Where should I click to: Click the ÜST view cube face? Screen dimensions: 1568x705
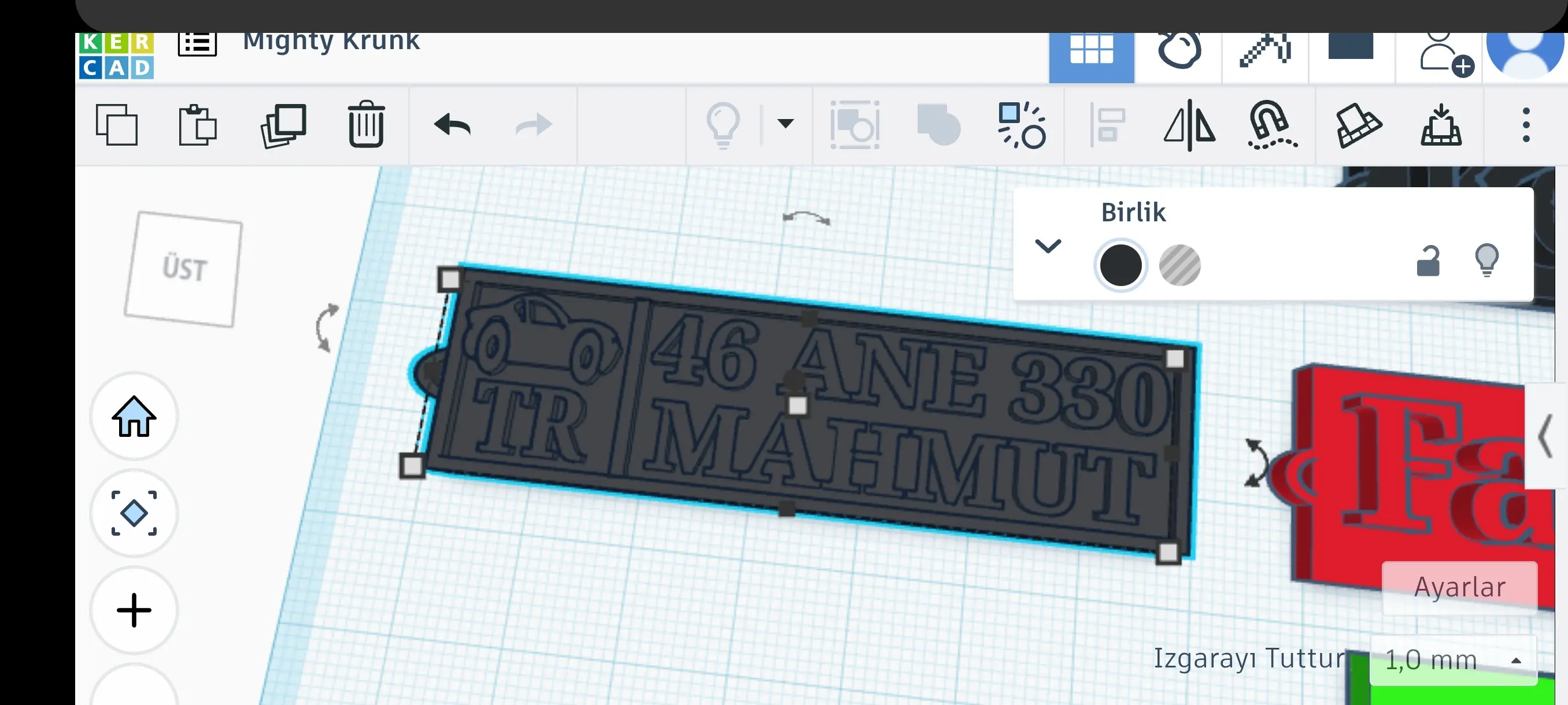click(184, 269)
